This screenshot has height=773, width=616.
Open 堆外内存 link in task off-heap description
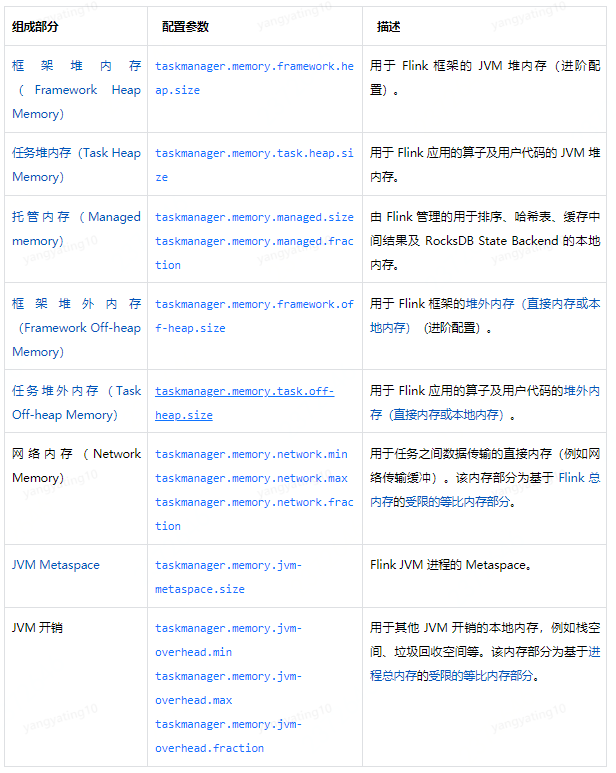[x=485, y=403]
